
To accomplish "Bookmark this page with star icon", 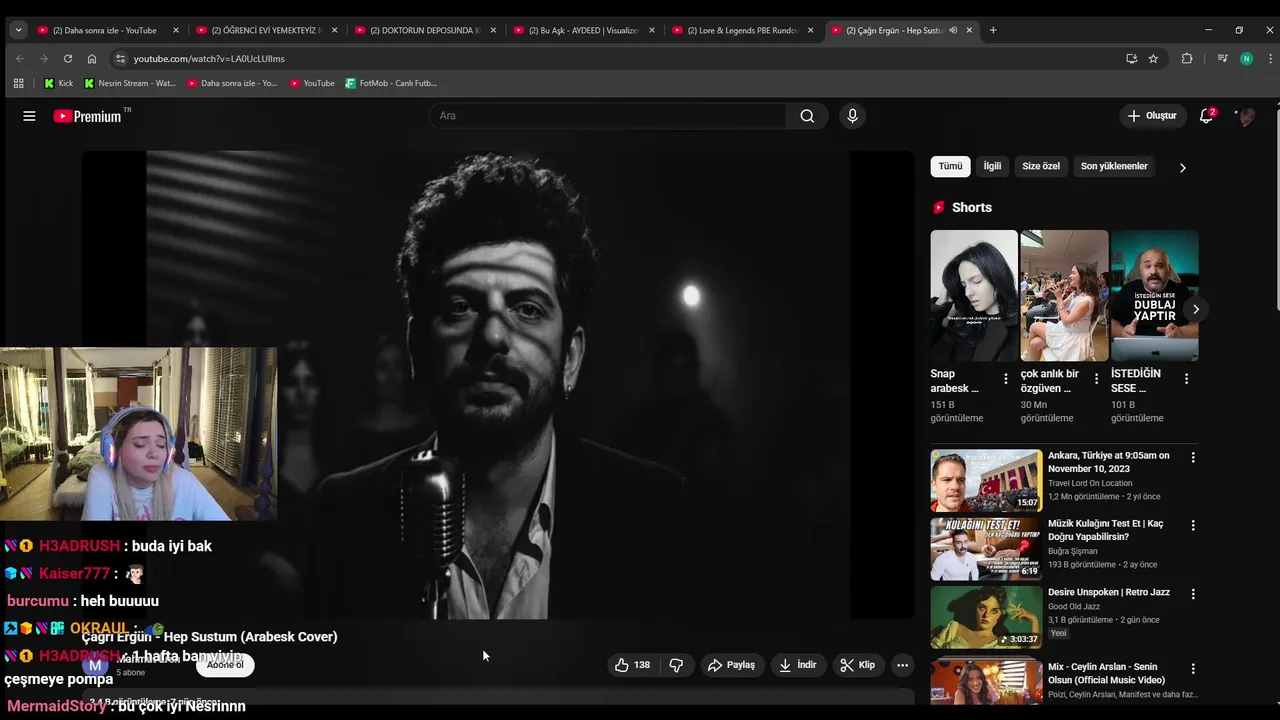I will click(1153, 59).
